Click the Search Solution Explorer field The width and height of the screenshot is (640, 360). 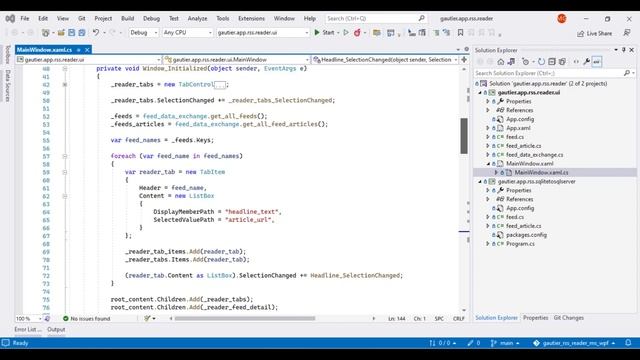click(x=554, y=73)
